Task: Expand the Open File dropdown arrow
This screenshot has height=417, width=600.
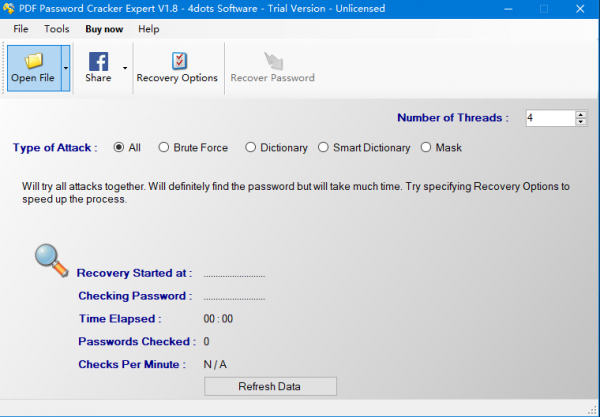Action: [x=66, y=68]
